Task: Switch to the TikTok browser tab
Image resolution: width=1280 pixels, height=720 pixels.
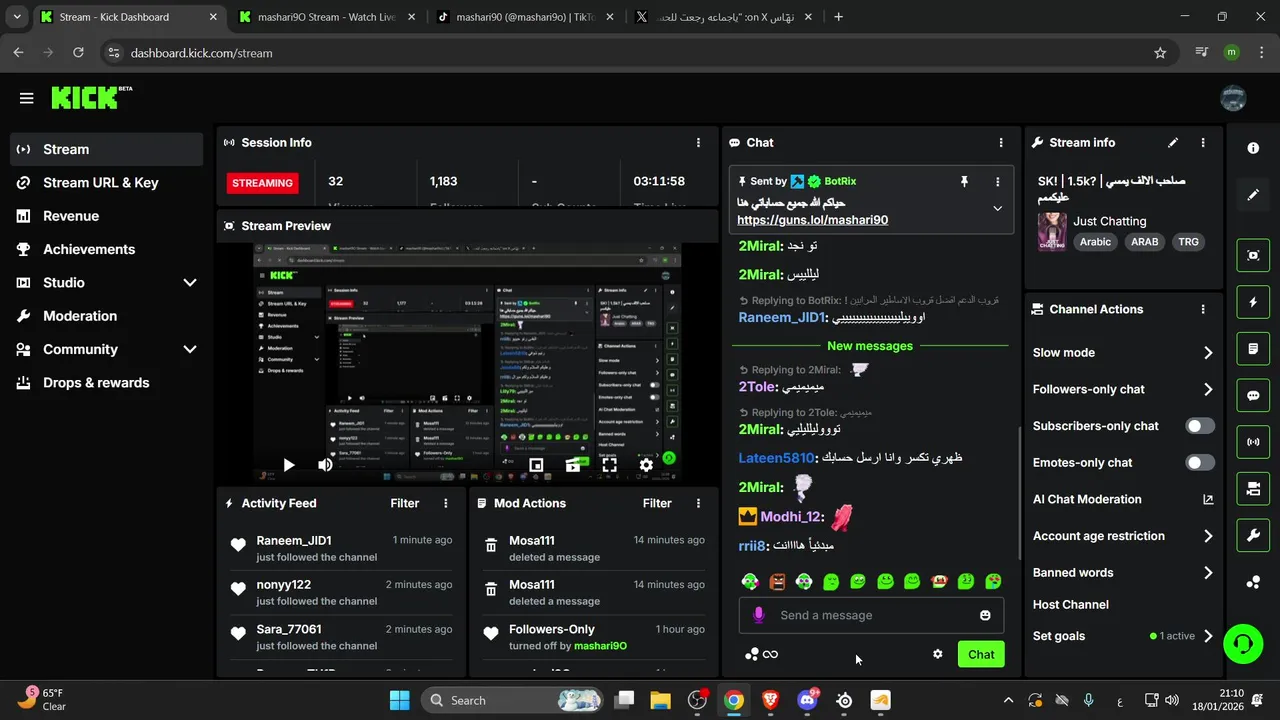Action: (525, 17)
